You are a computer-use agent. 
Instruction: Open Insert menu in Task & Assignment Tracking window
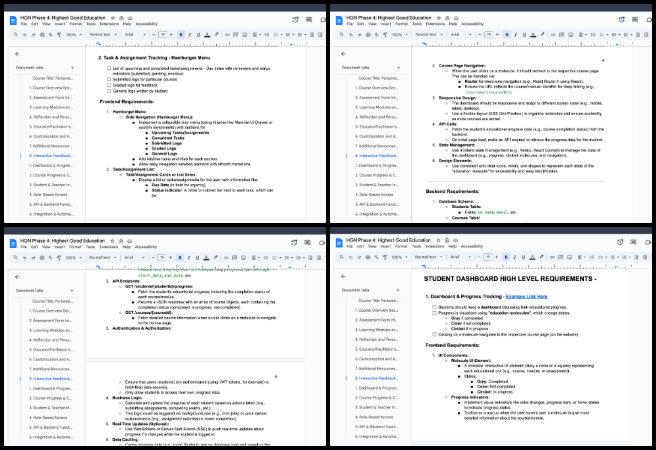[60, 24]
